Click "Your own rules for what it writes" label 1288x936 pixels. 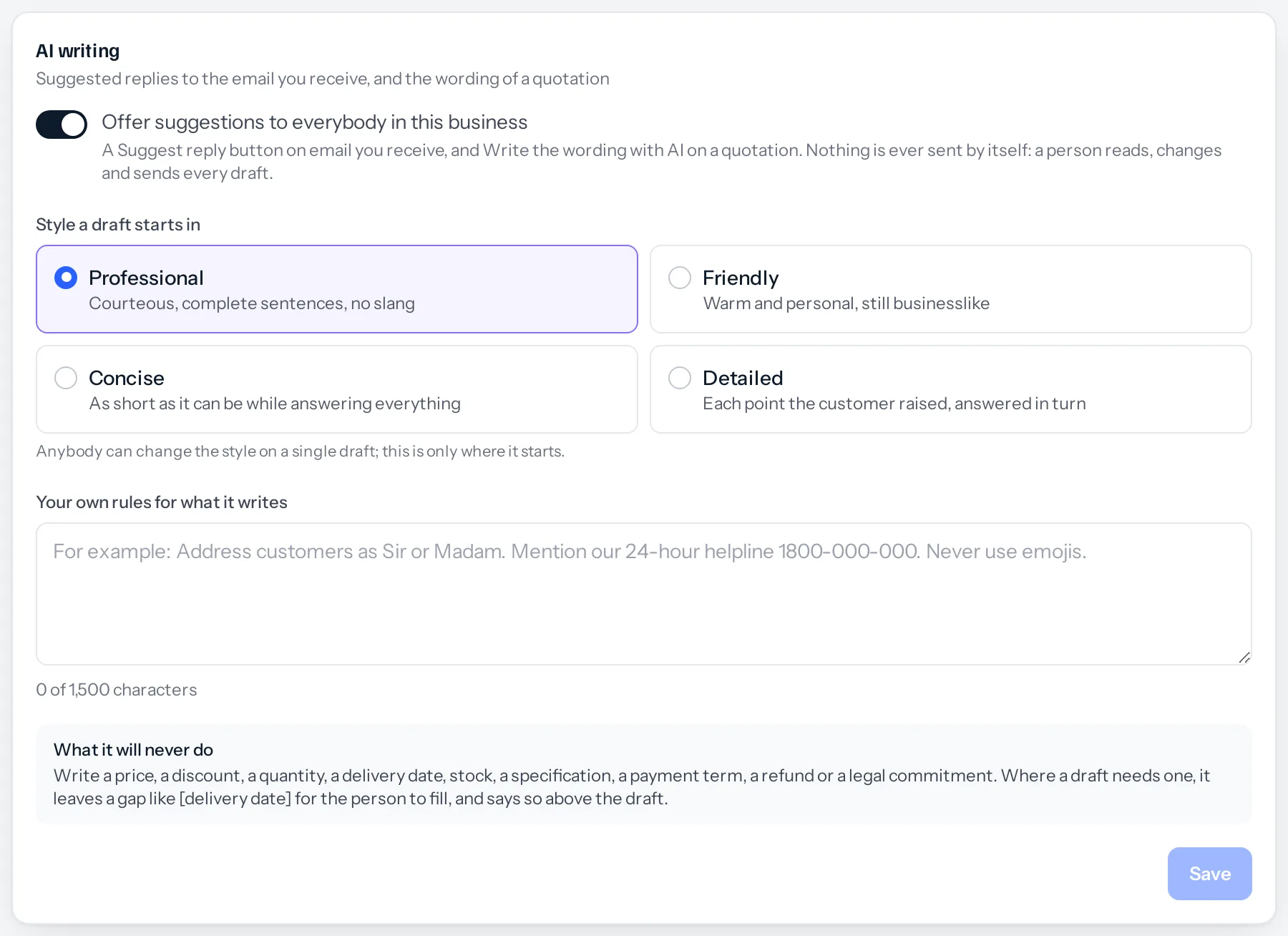click(x=162, y=502)
